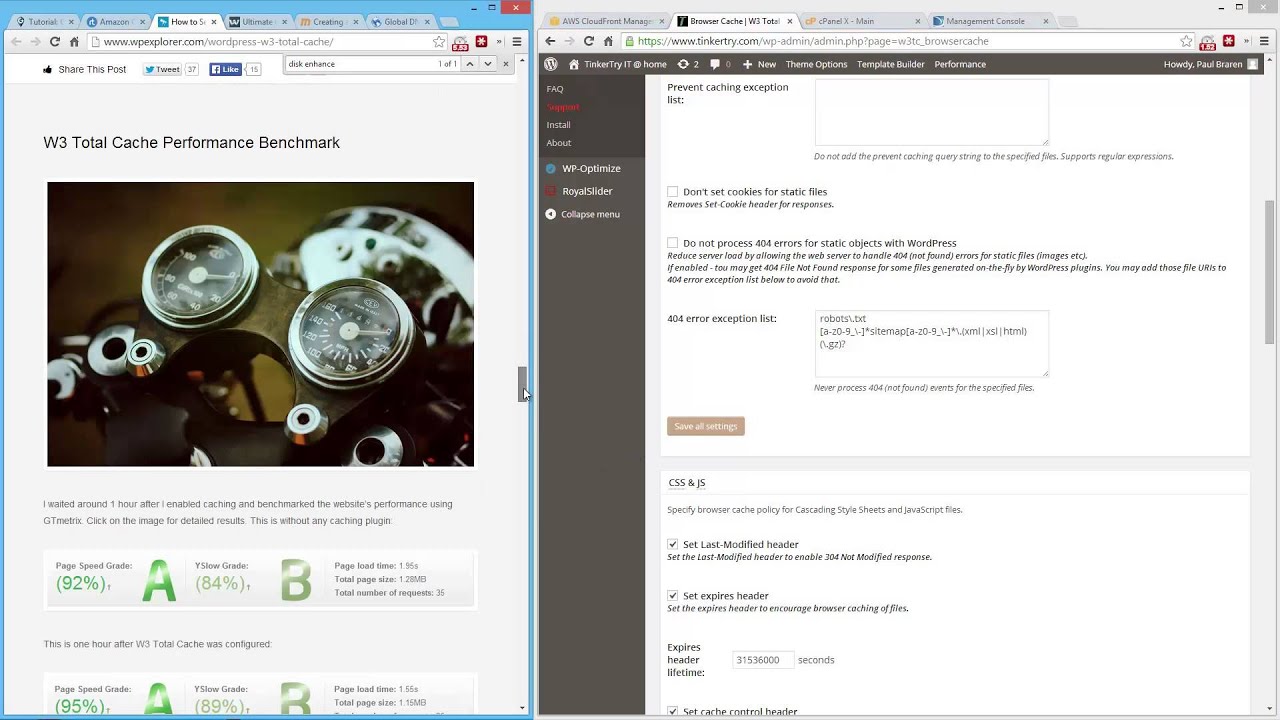Uncheck Set Last-Modified header
Viewport: 1280px width, 720px height.
click(673, 545)
